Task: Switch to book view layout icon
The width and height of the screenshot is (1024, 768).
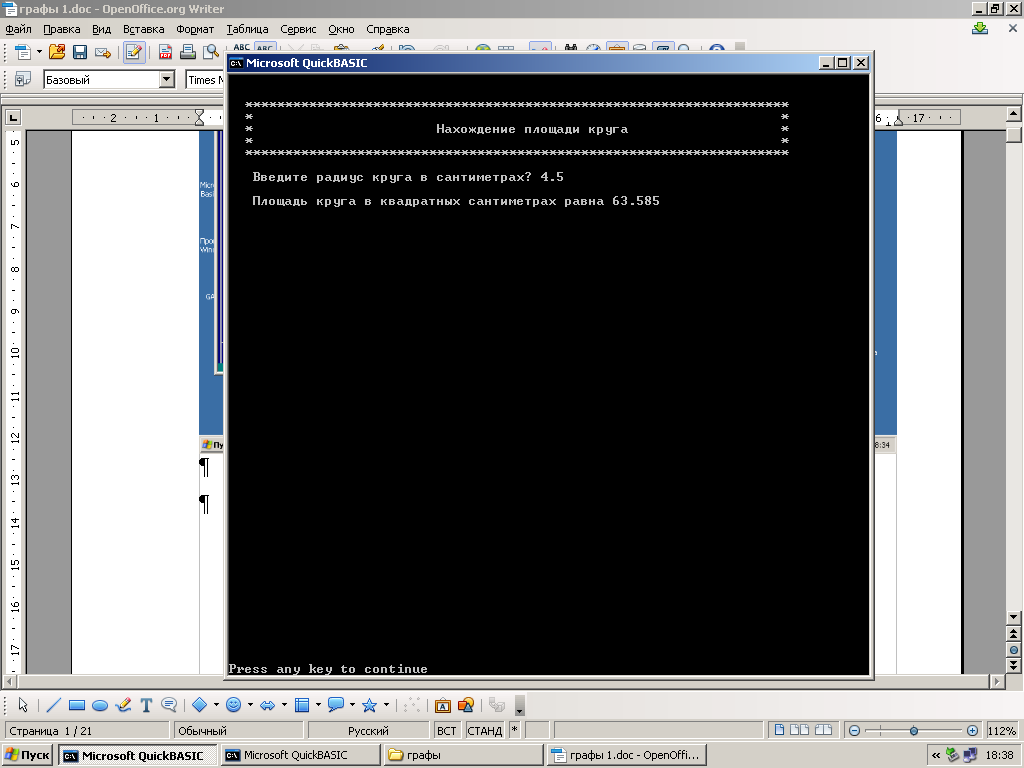Action: 824,730
